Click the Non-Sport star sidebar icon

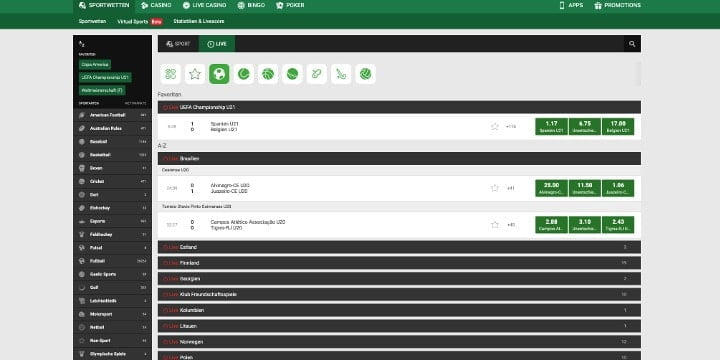pyautogui.click(x=82, y=341)
